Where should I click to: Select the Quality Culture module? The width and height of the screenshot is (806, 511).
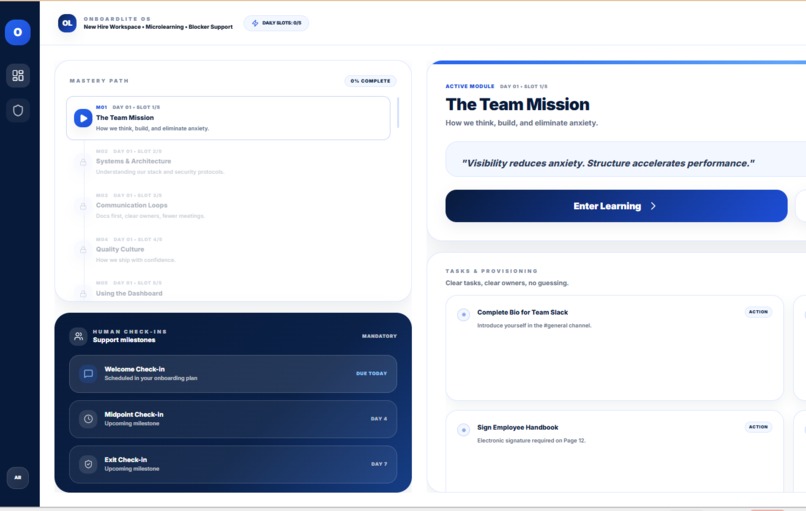[x=228, y=249]
